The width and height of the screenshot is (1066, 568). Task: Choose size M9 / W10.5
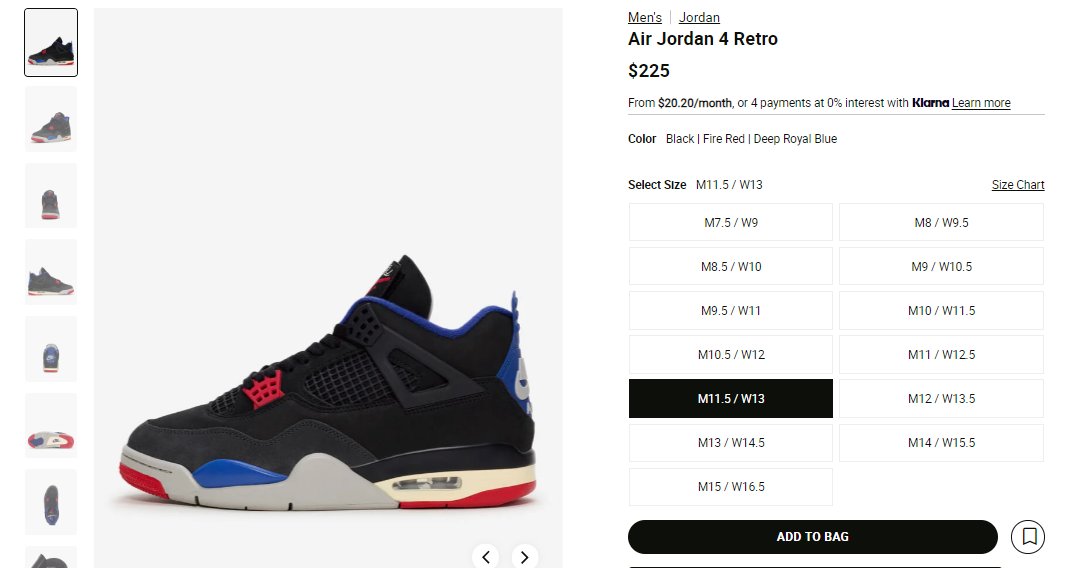click(941, 267)
